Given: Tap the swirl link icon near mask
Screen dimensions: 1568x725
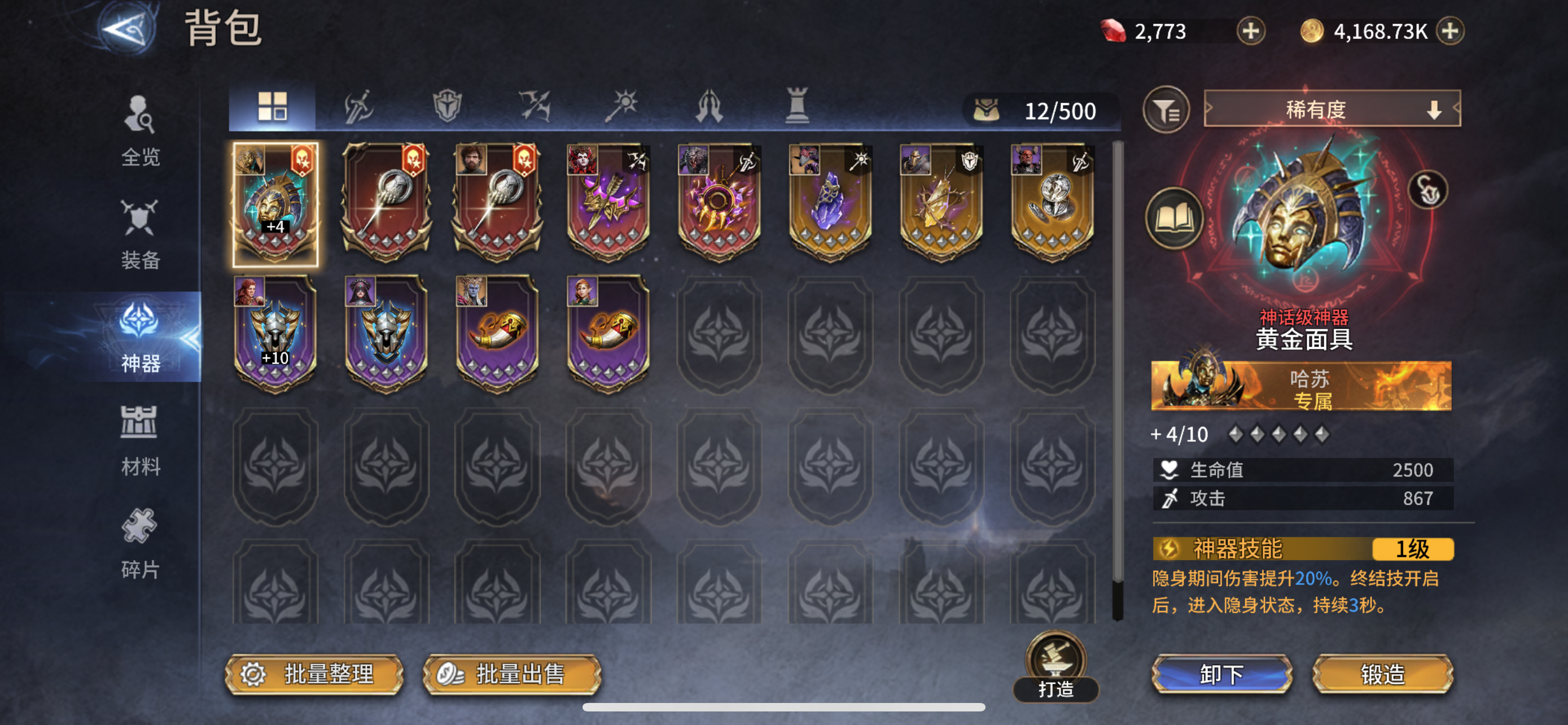Looking at the screenshot, I should [1427, 190].
